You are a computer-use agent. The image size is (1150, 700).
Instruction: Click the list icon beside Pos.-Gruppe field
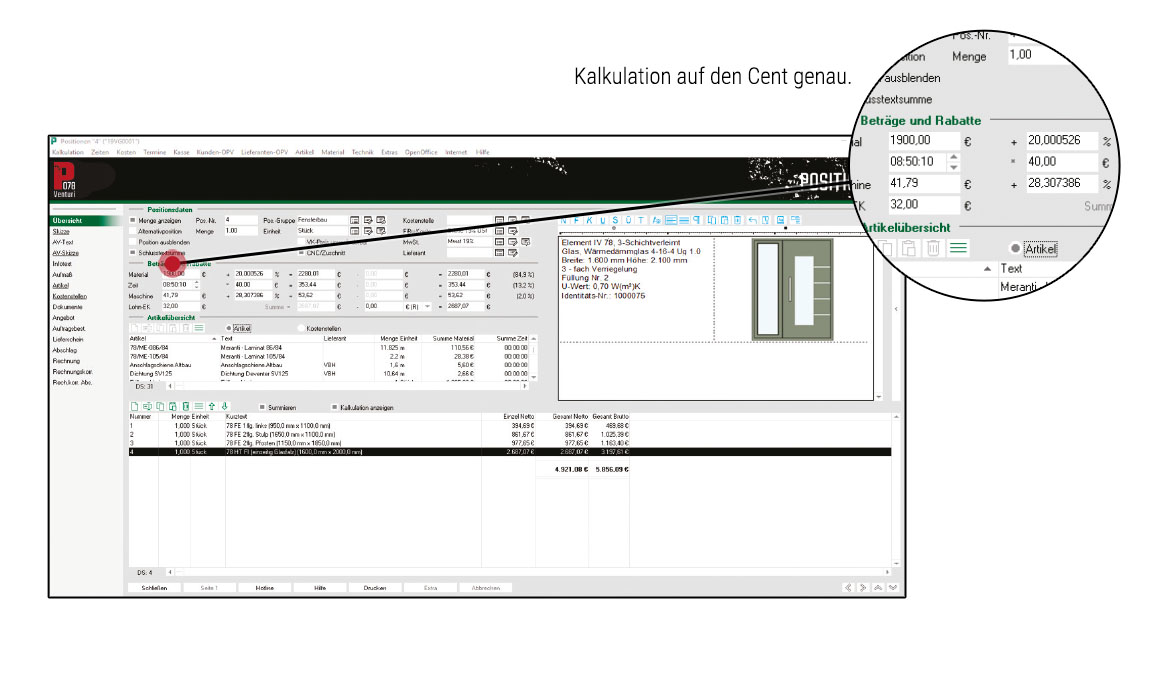(354, 219)
